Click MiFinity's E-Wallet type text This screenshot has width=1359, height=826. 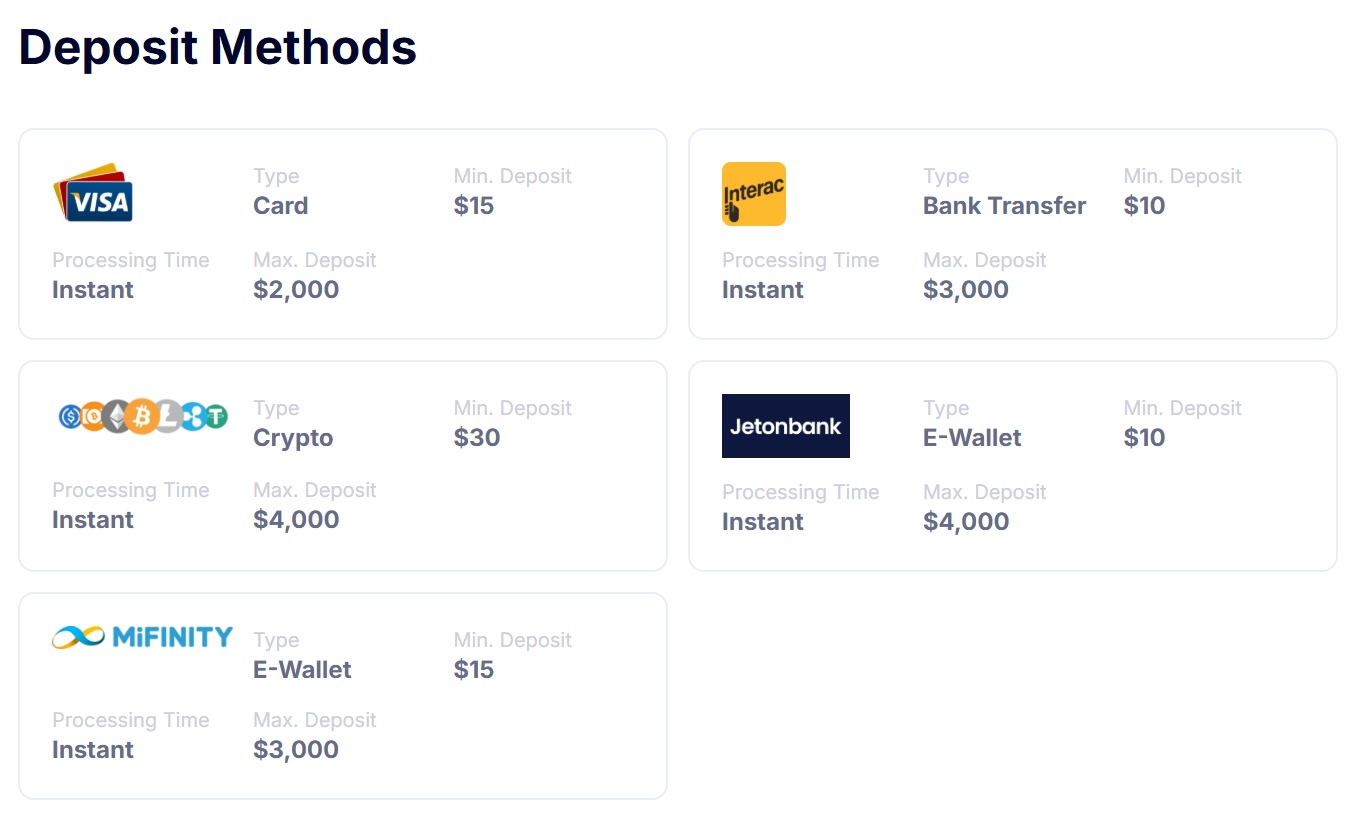pos(302,670)
